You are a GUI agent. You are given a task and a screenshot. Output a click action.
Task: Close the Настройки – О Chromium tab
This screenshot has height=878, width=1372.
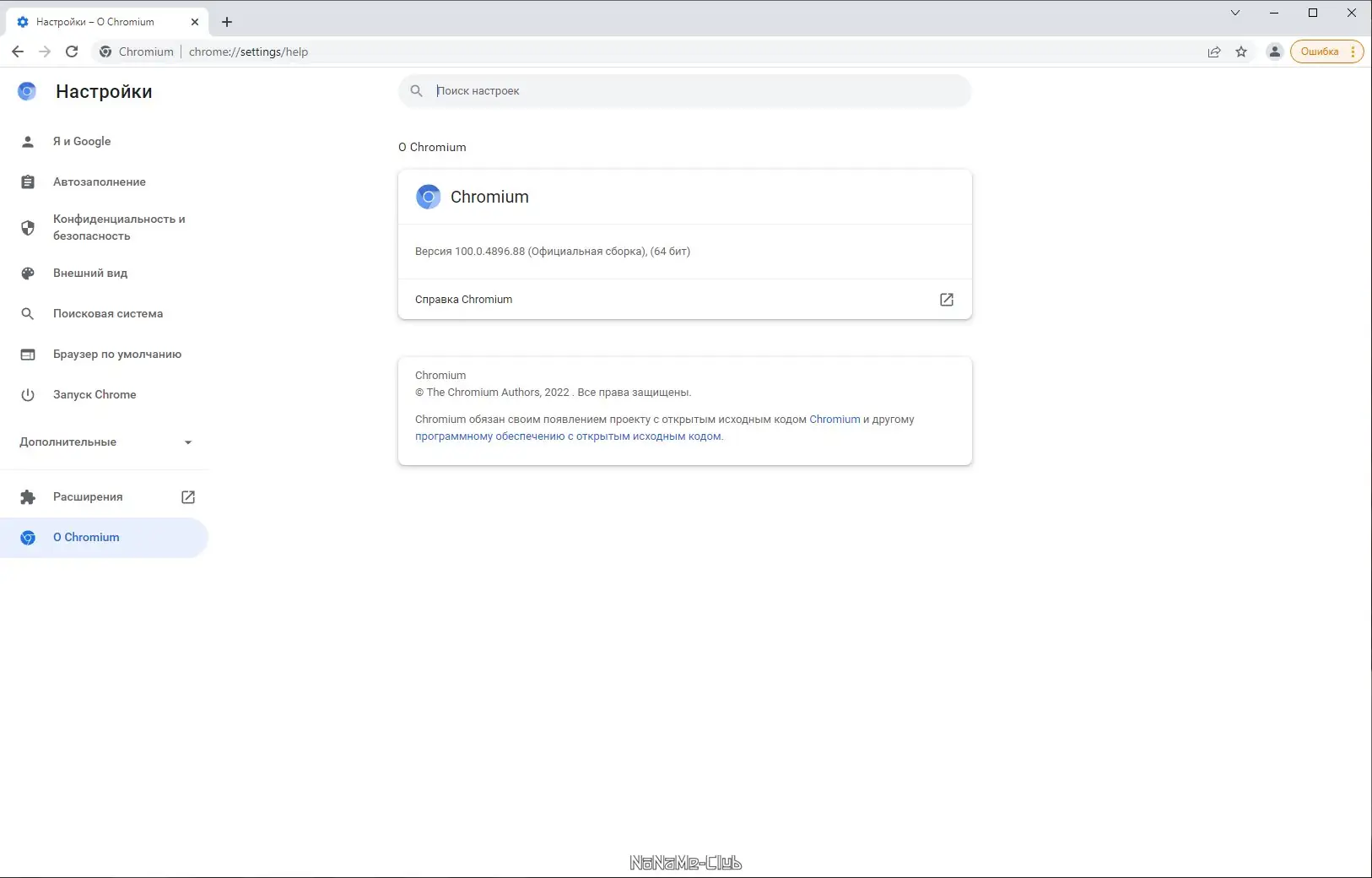pos(195,22)
